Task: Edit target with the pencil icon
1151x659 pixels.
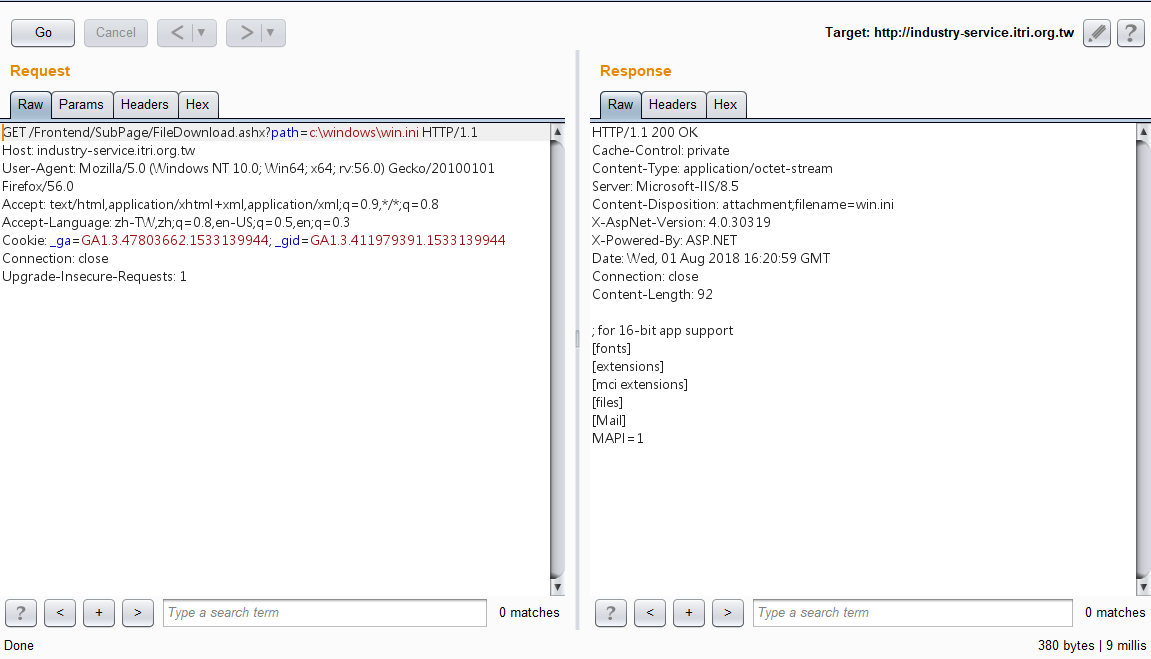Action: coord(1097,33)
